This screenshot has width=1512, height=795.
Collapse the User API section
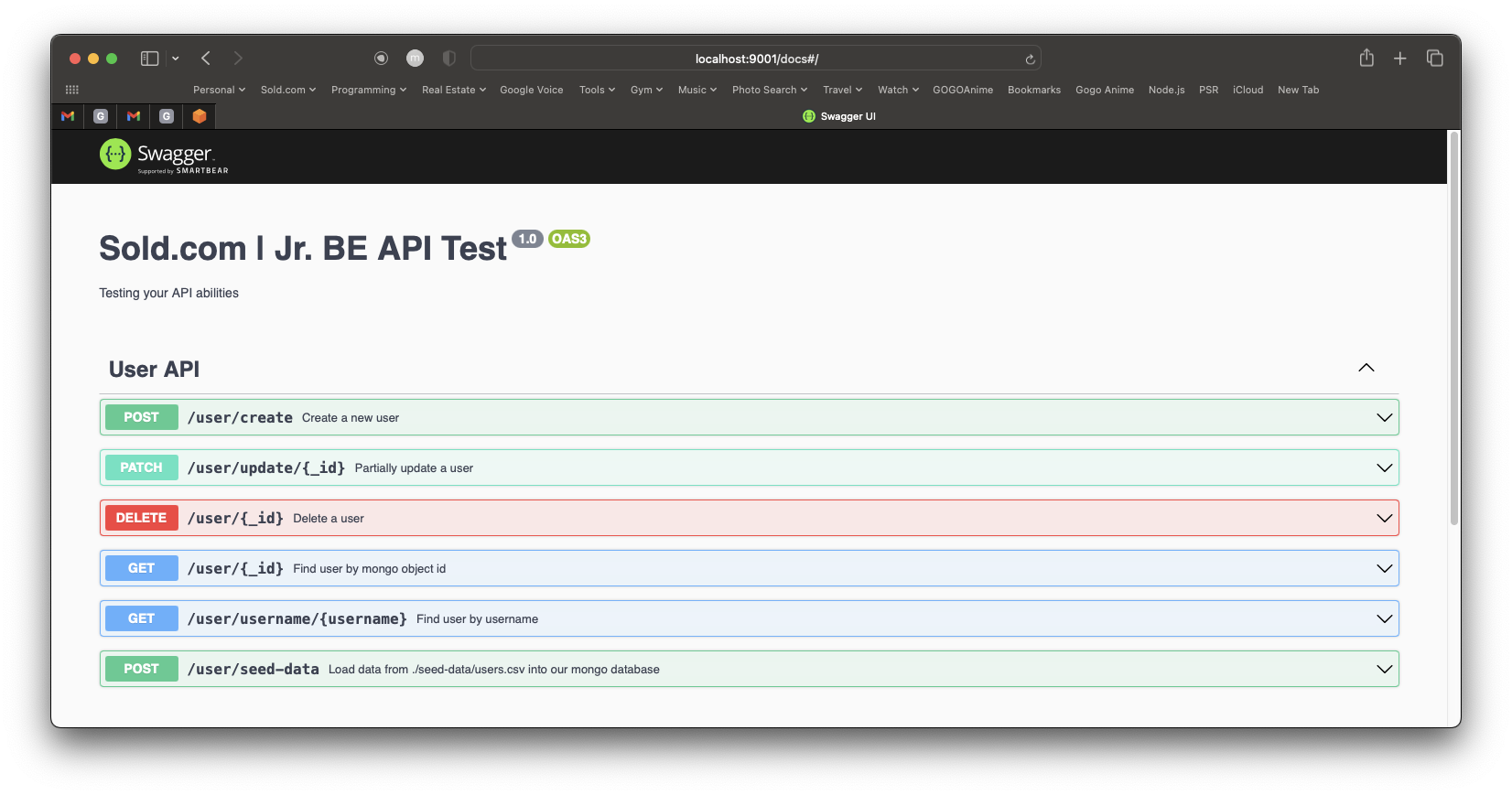coord(1366,368)
